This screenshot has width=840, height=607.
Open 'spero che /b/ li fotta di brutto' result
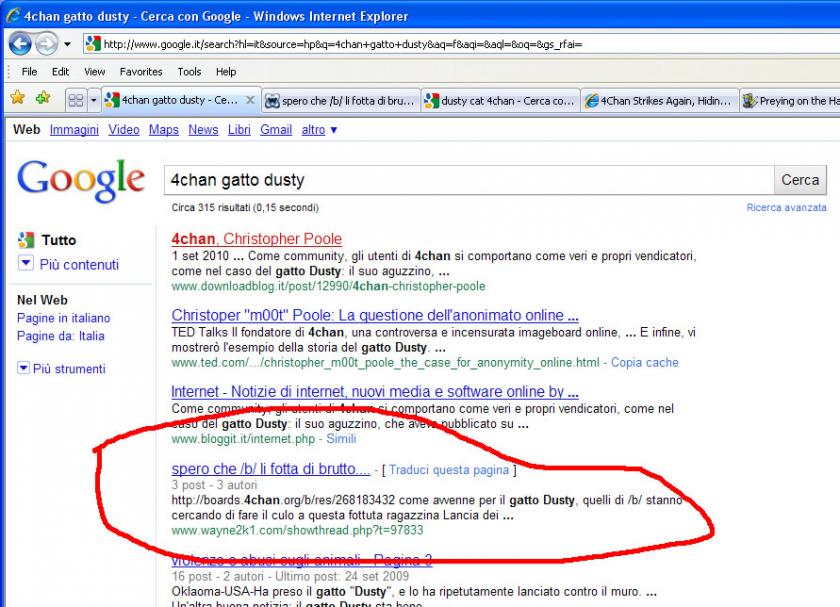271,469
